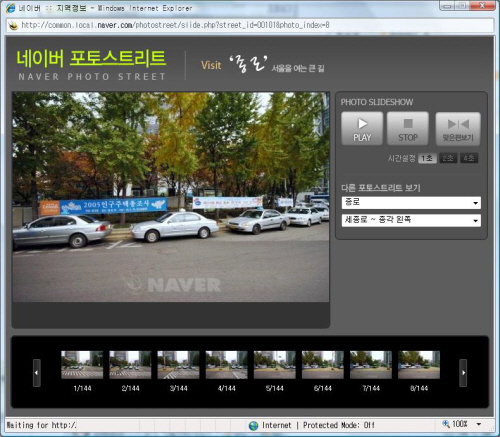Viewport: 500px width, 437px height.
Task: Click the main street photo
Action: click(171, 197)
